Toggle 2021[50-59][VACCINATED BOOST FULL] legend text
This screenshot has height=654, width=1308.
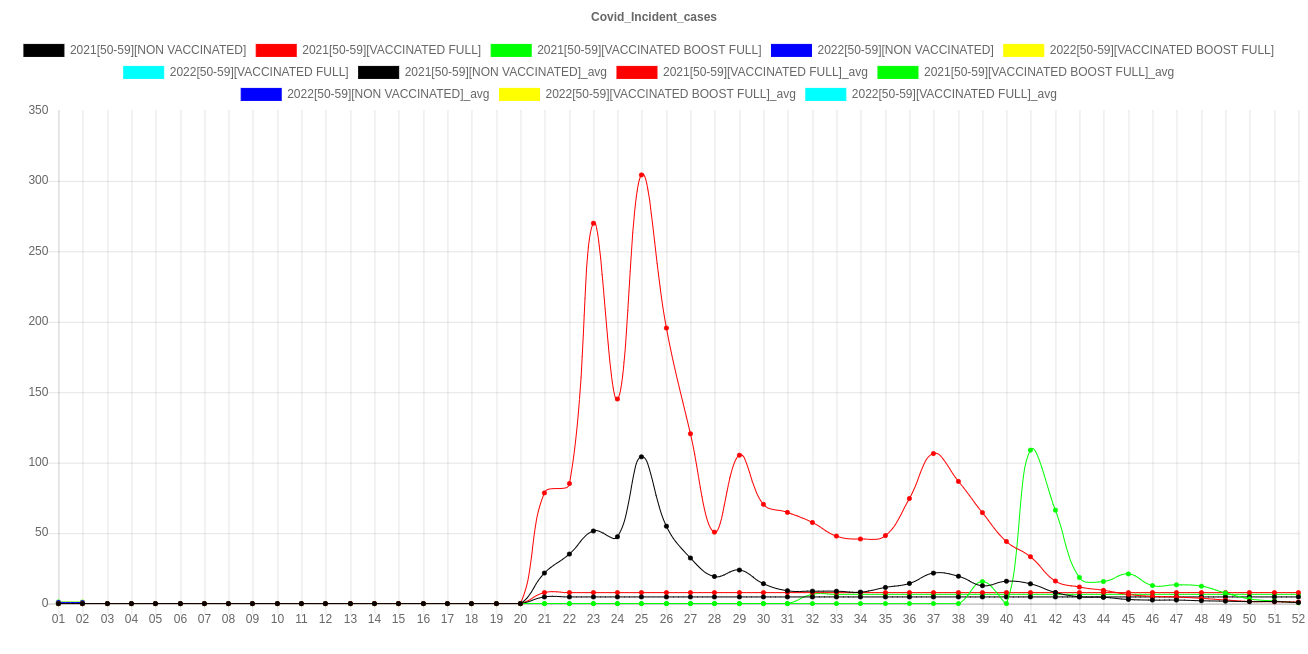click(x=648, y=50)
